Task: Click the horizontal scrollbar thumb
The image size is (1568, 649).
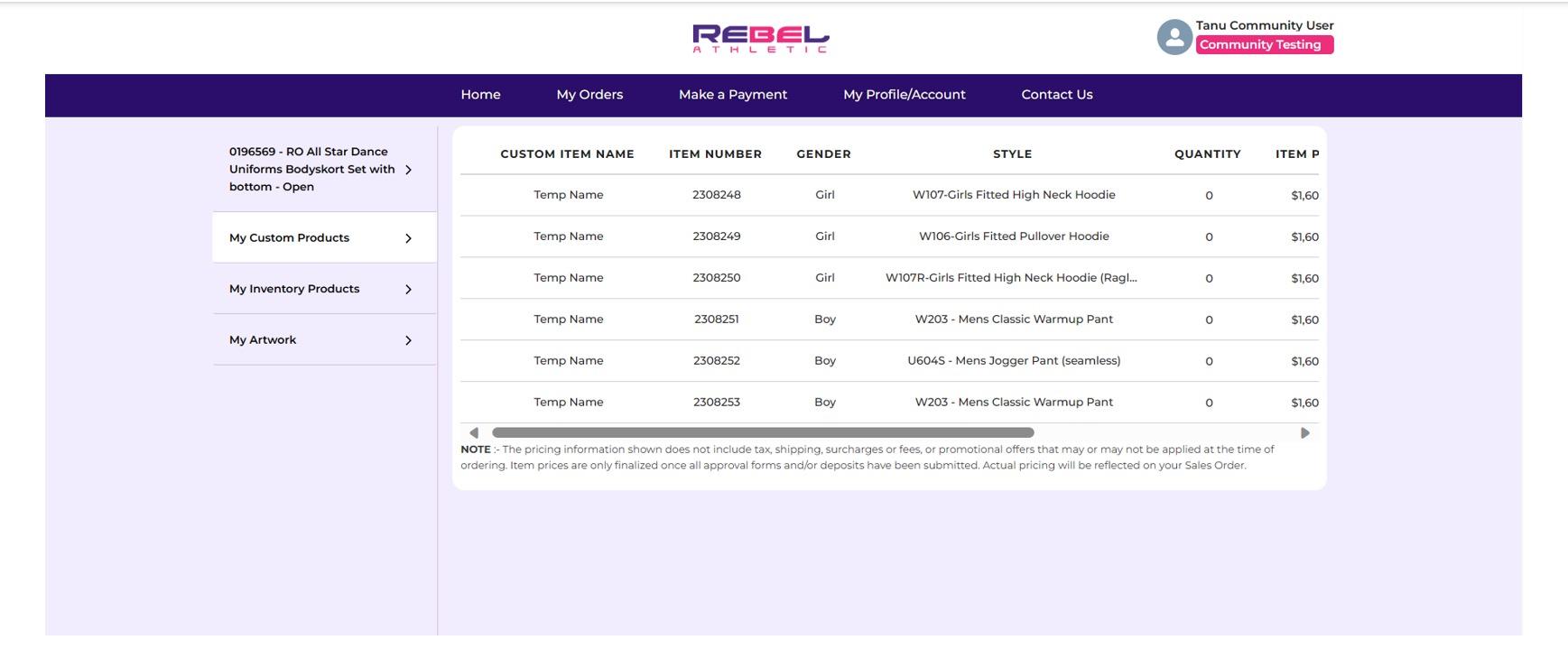Action: click(763, 433)
